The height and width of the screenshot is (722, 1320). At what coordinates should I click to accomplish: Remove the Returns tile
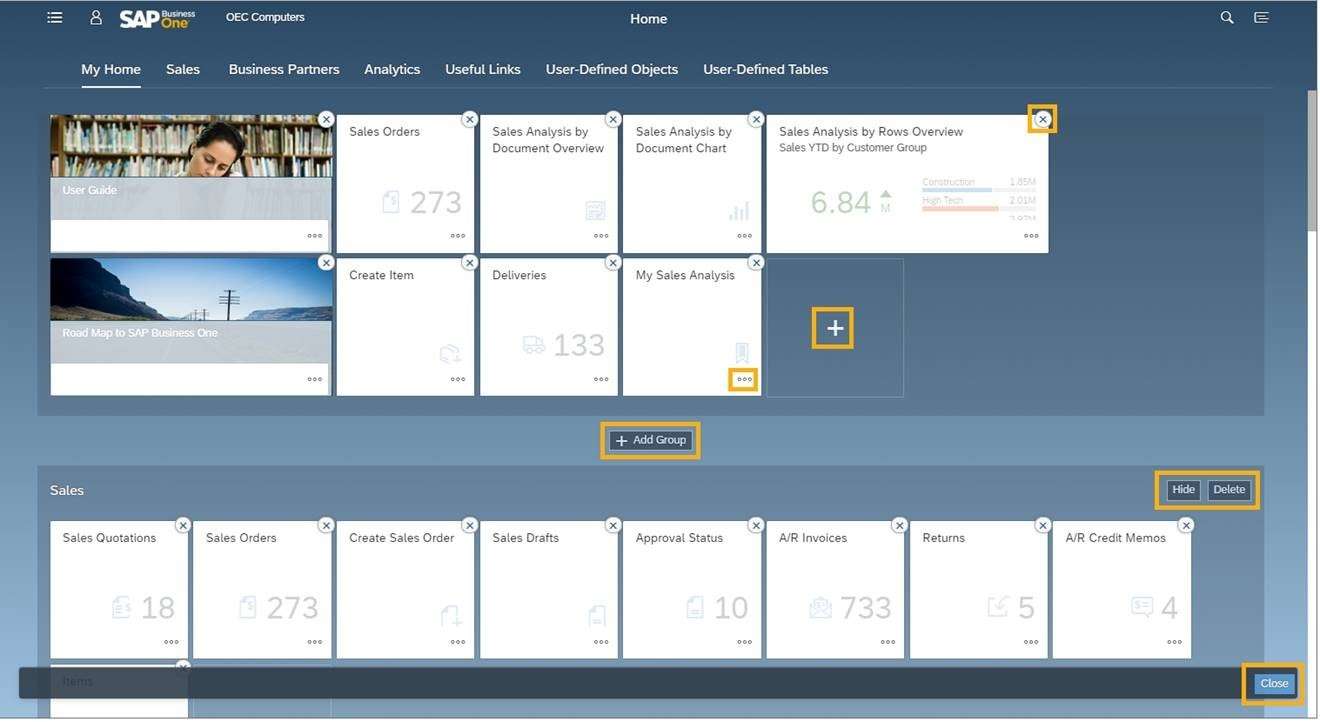[1043, 526]
